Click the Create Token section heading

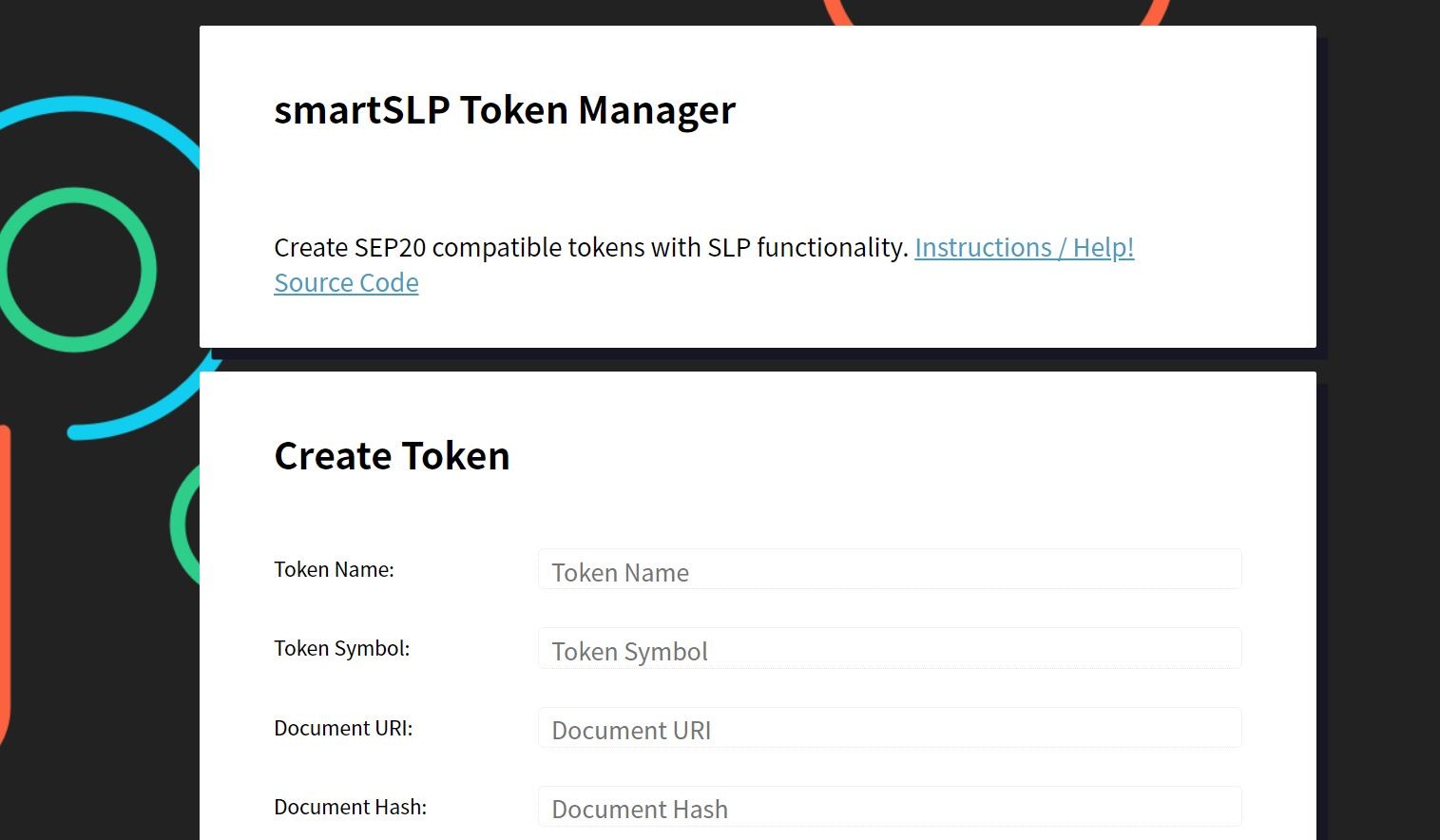click(392, 456)
